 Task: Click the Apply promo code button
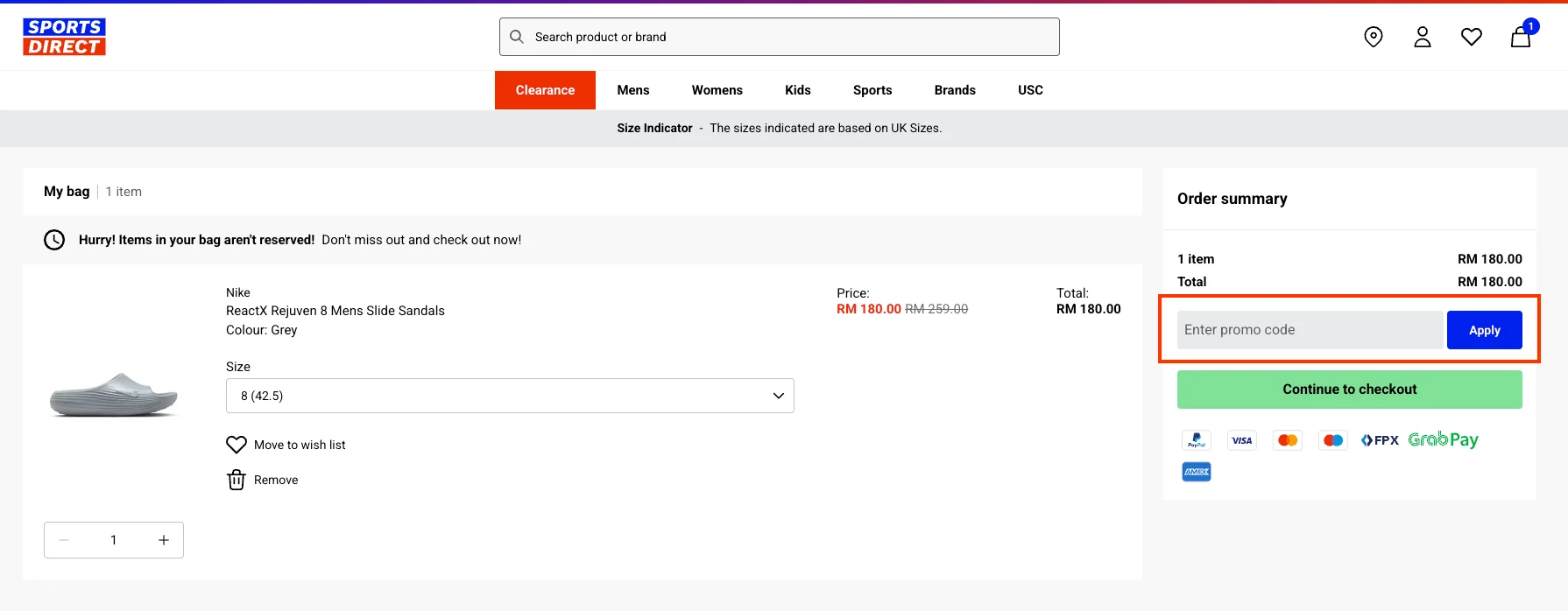pos(1485,330)
